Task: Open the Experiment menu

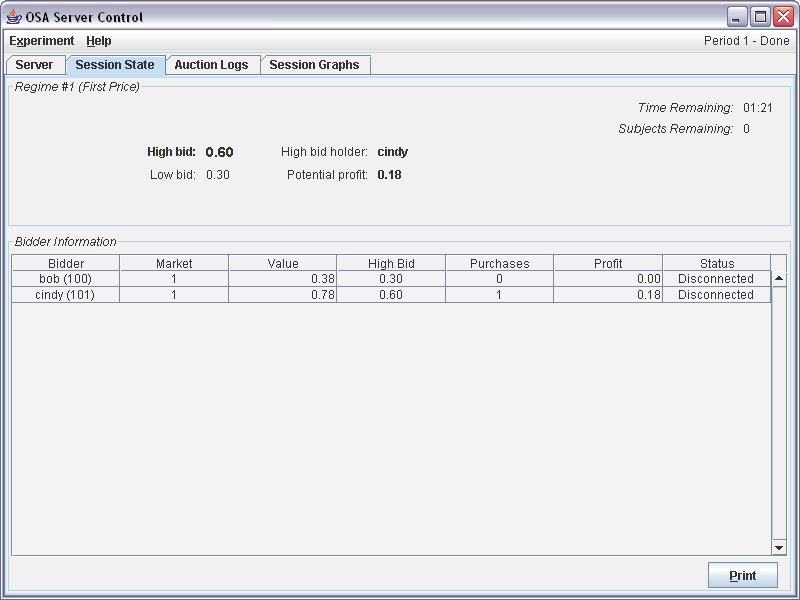Action: pos(41,41)
